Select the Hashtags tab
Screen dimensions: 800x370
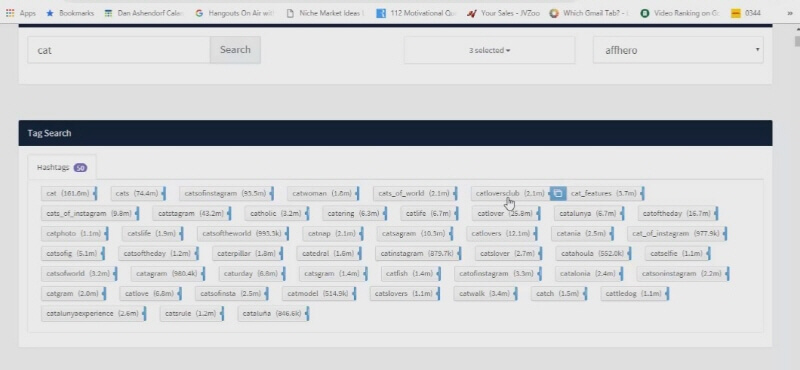[62, 167]
